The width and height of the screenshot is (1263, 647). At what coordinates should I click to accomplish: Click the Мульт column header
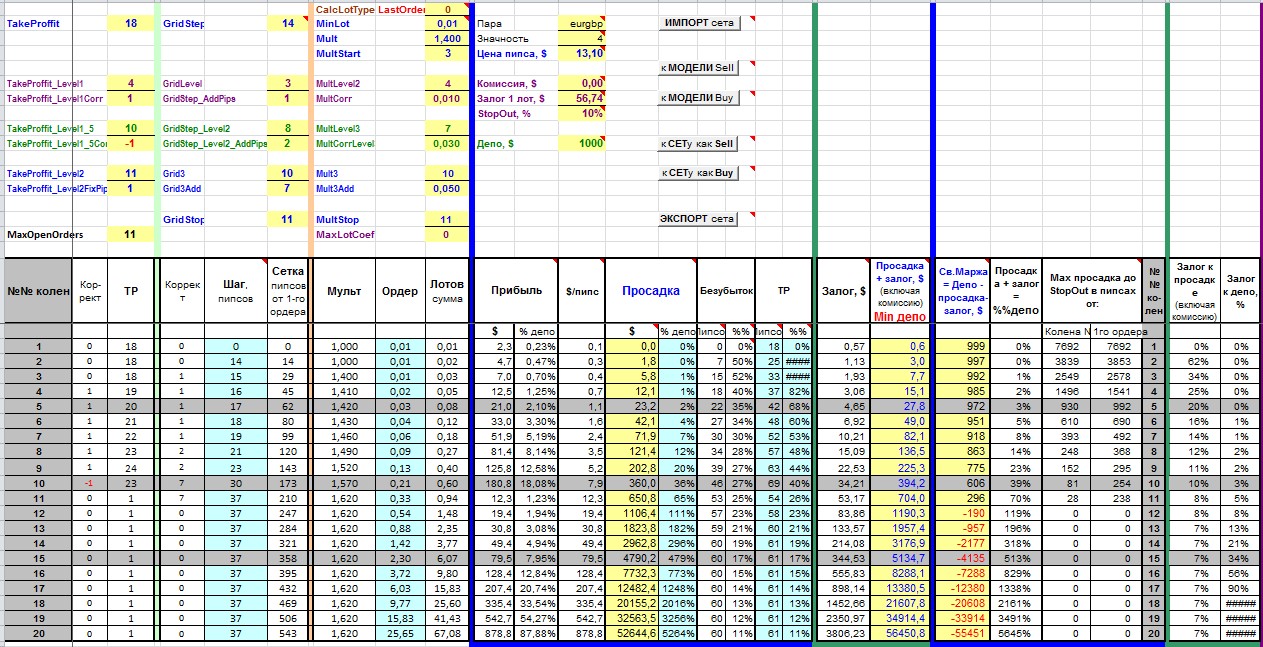tap(345, 290)
